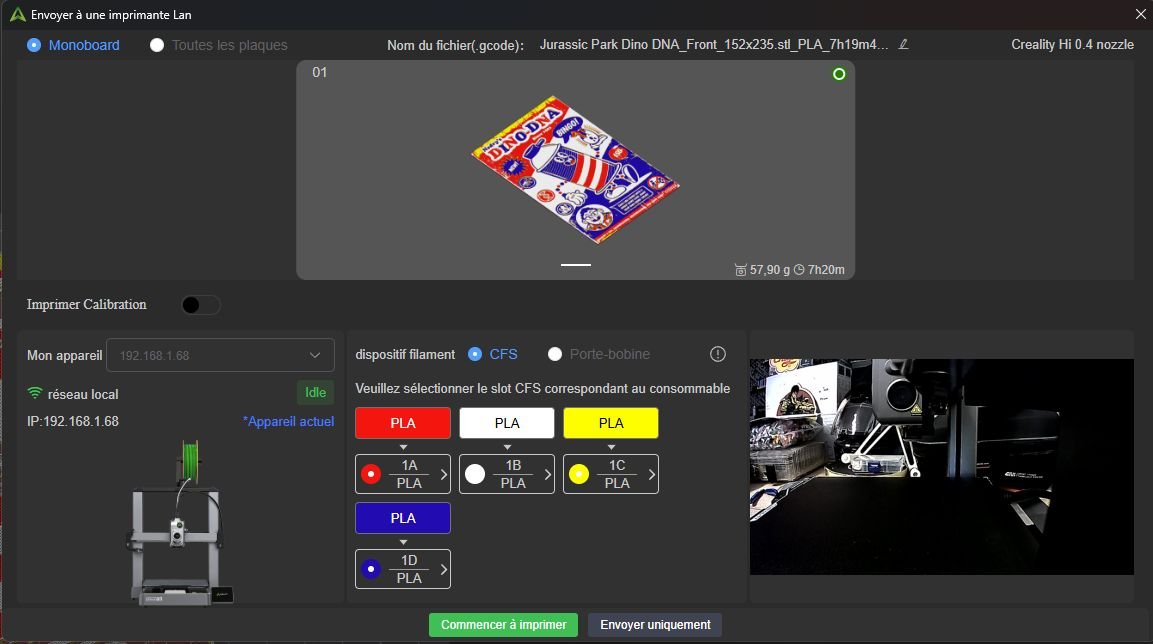Close the Envoyer à une imprimante Lan dialog
The image size is (1153, 644).
tap(1140, 14)
